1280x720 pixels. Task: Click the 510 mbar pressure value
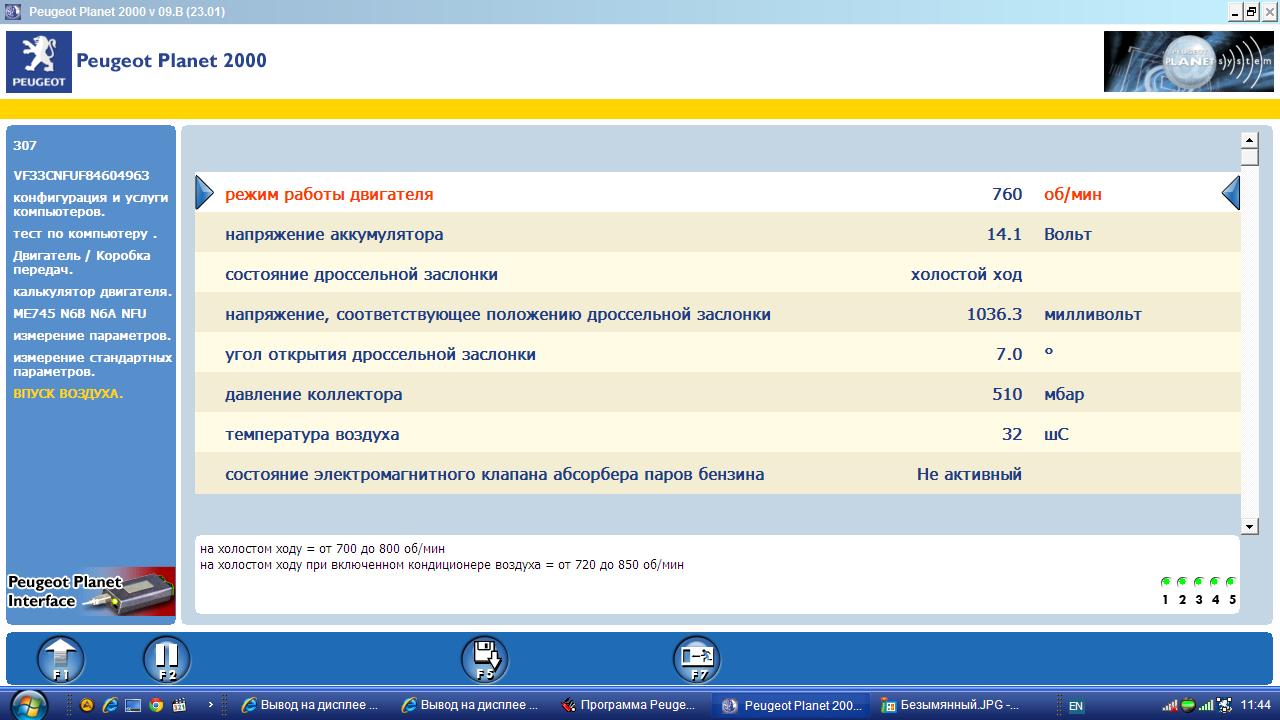(1007, 394)
